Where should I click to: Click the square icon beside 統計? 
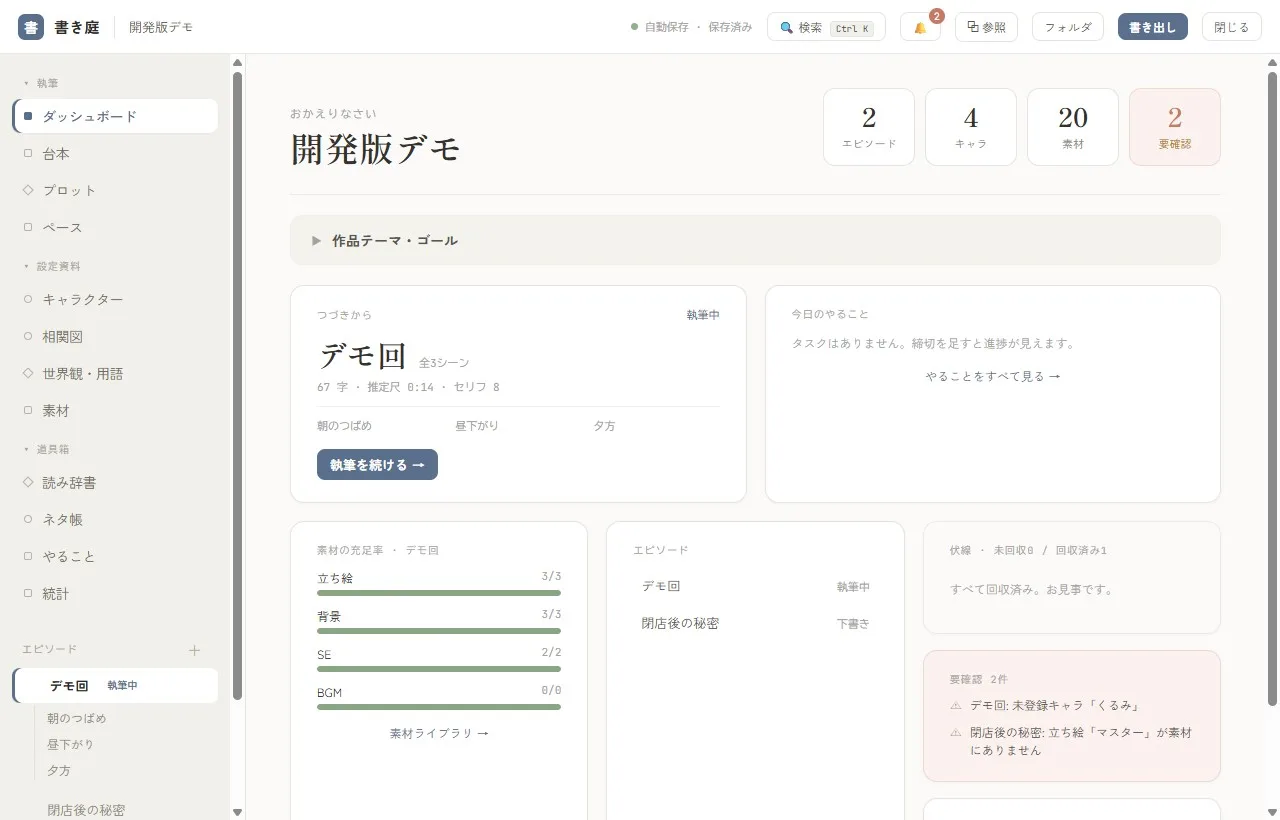coord(28,593)
